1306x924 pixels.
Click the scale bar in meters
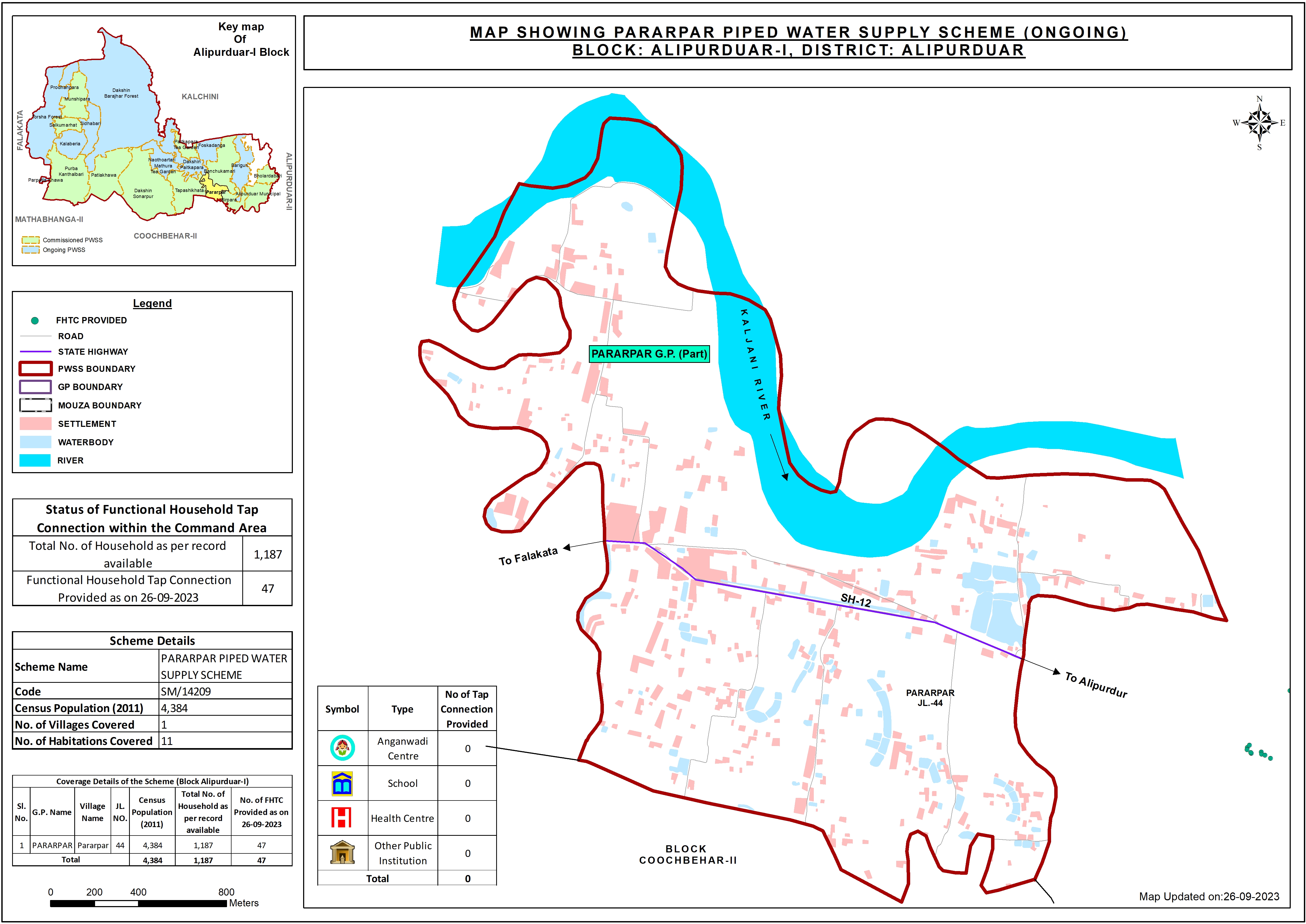click(x=138, y=903)
